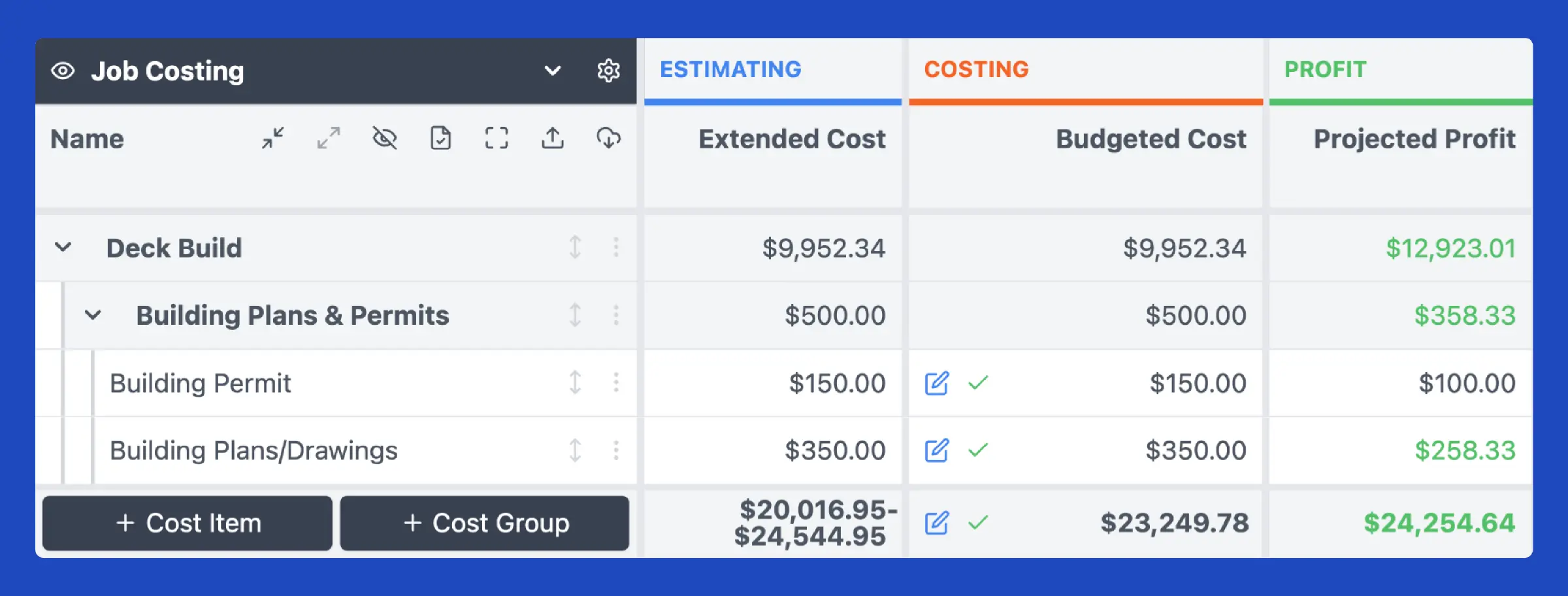The image size is (1568, 596).
Task: Click the + Cost Group button
Action: click(x=485, y=523)
